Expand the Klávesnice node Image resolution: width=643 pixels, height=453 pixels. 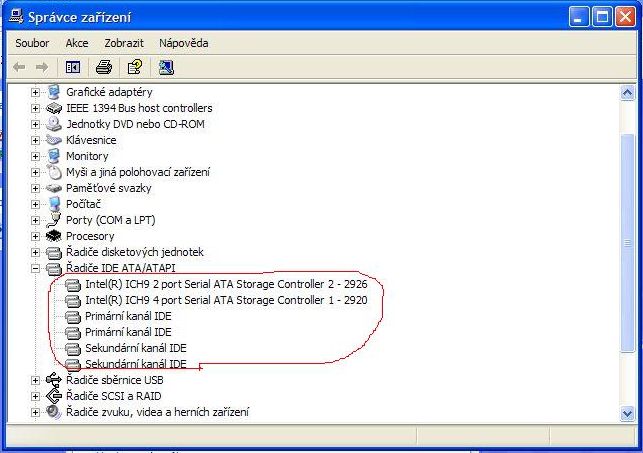pos(35,140)
